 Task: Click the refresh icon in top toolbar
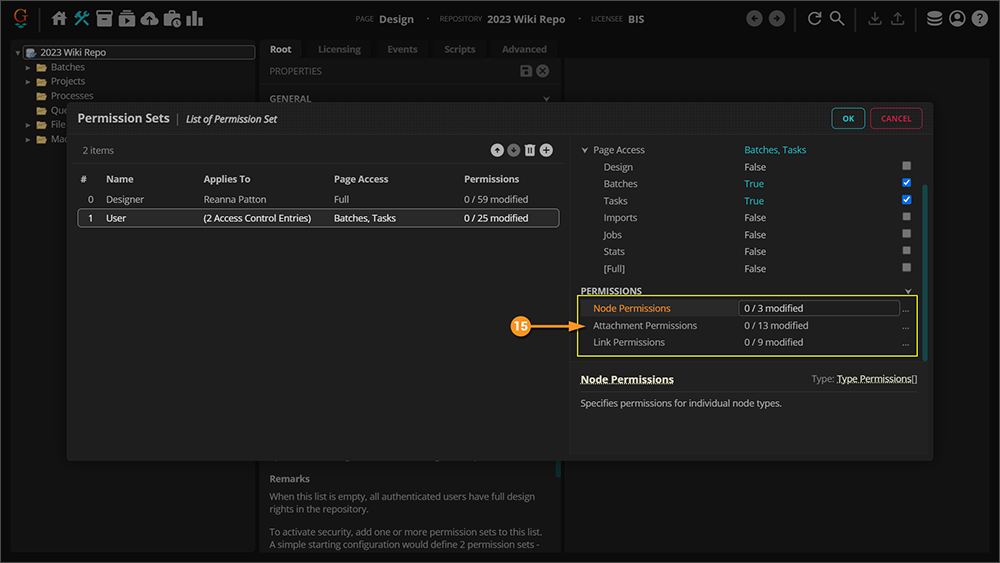(815, 18)
